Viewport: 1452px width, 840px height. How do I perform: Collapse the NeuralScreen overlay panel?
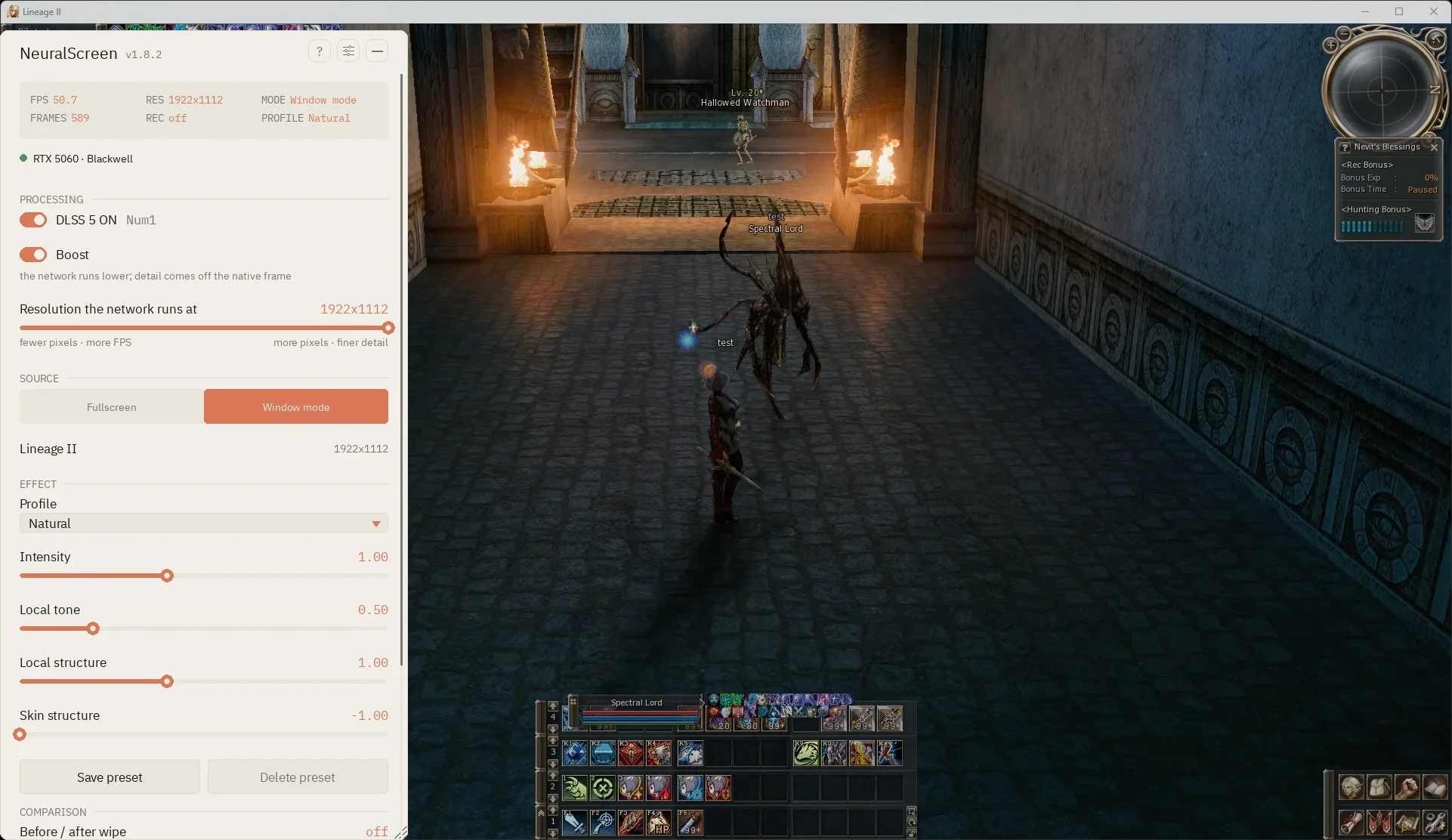(377, 51)
